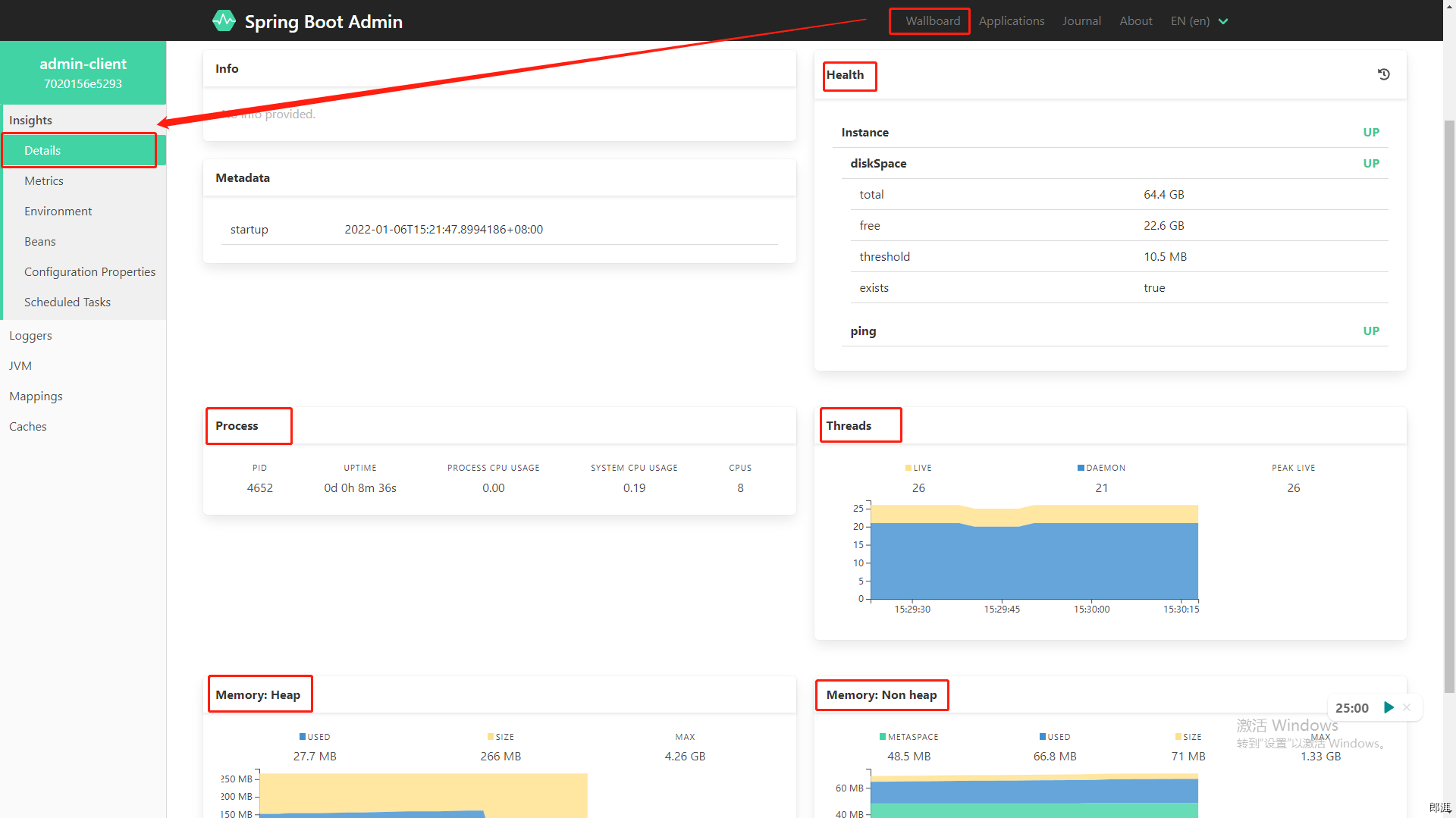Close the 25:00 timer widget
The height and width of the screenshot is (818, 1456).
coord(1407,707)
